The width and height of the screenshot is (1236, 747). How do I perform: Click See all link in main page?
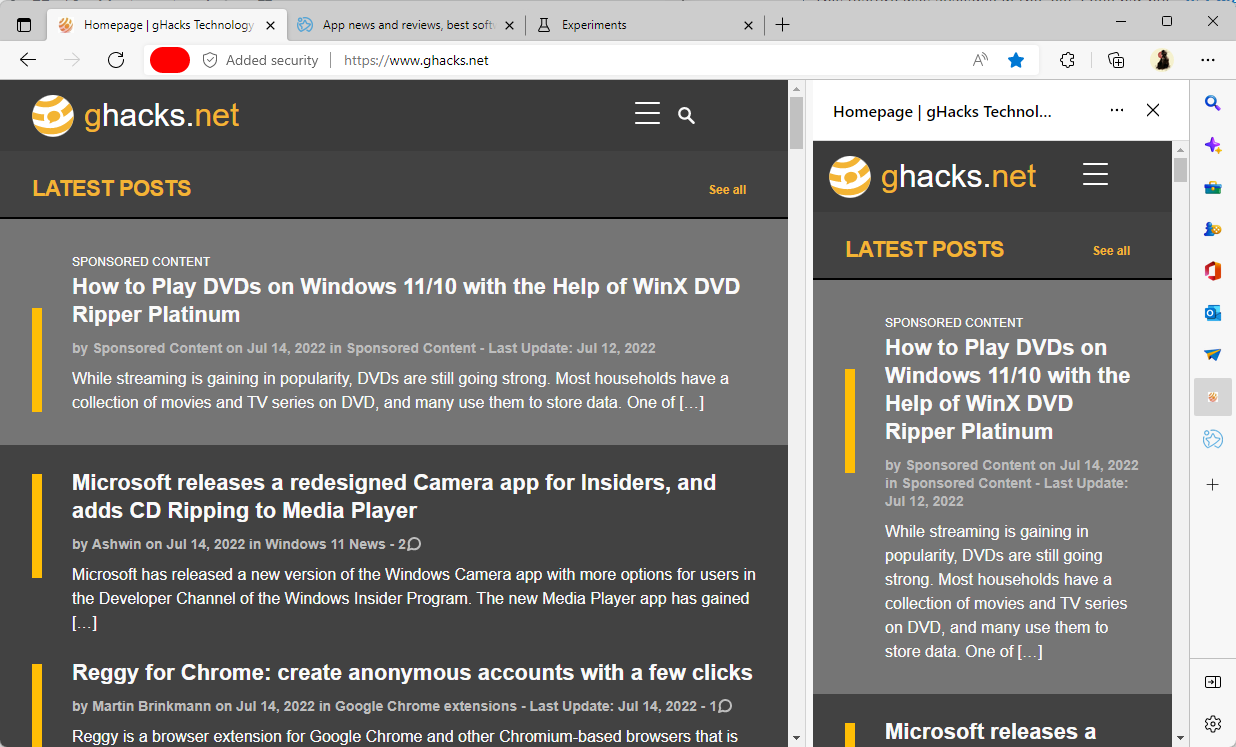click(x=727, y=190)
